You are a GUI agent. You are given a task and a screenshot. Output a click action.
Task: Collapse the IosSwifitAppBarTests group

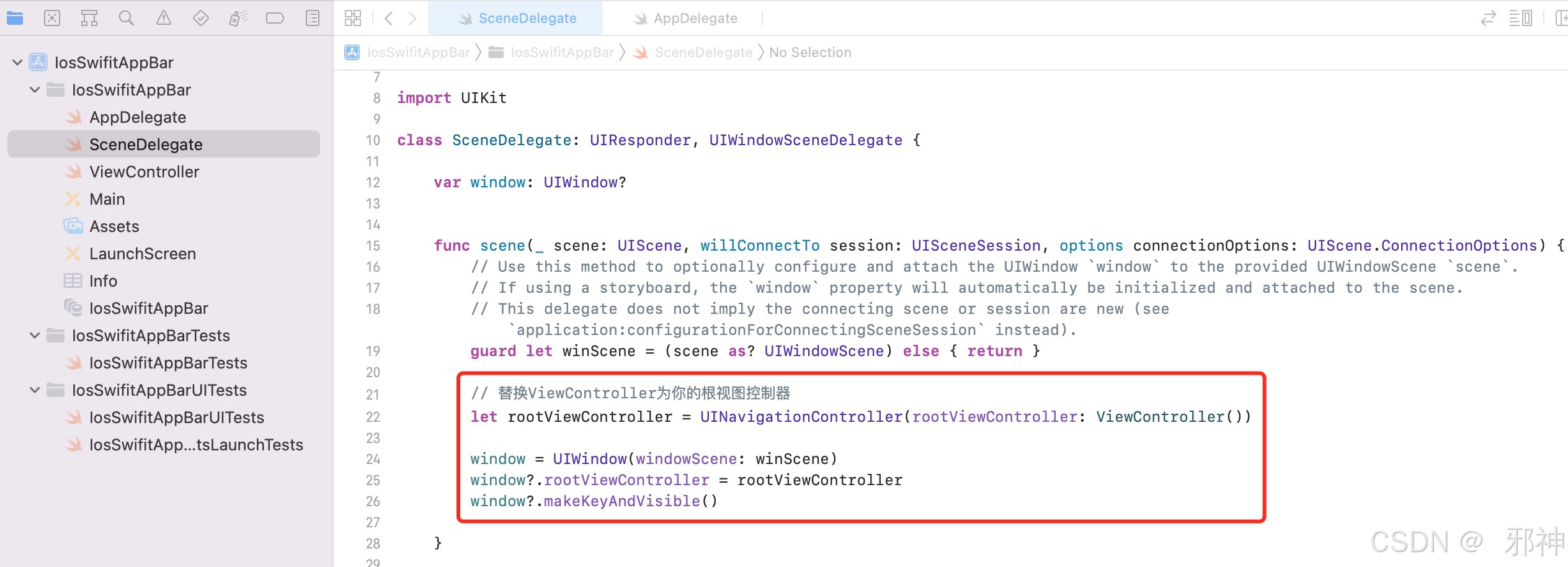[35, 335]
